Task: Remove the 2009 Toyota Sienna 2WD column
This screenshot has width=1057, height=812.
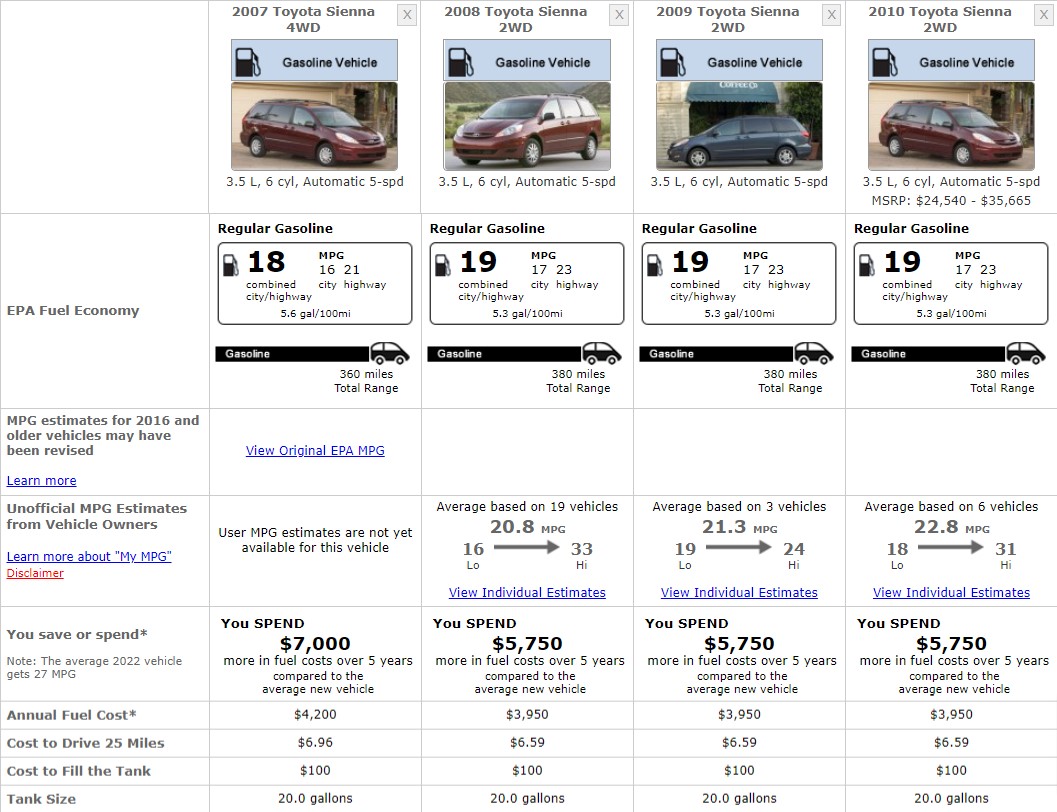Action: coord(831,15)
